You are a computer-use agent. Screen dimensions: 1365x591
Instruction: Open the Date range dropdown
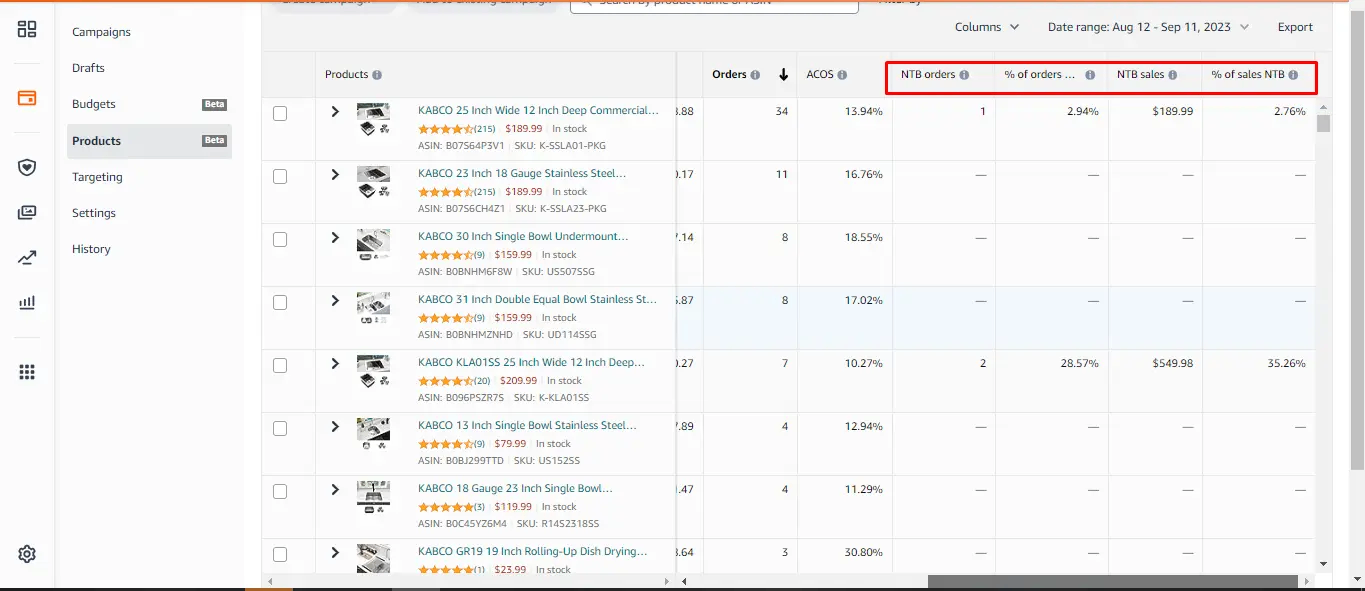pyautogui.click(x=1148, y=27)
